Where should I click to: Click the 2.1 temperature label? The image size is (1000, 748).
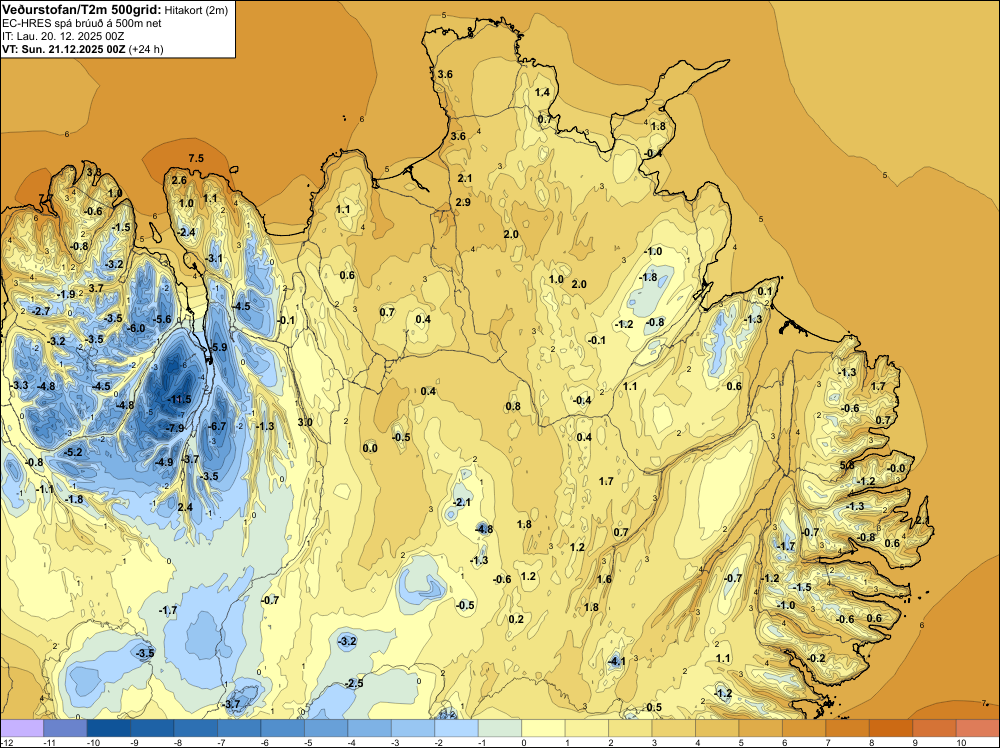(465, 178)
